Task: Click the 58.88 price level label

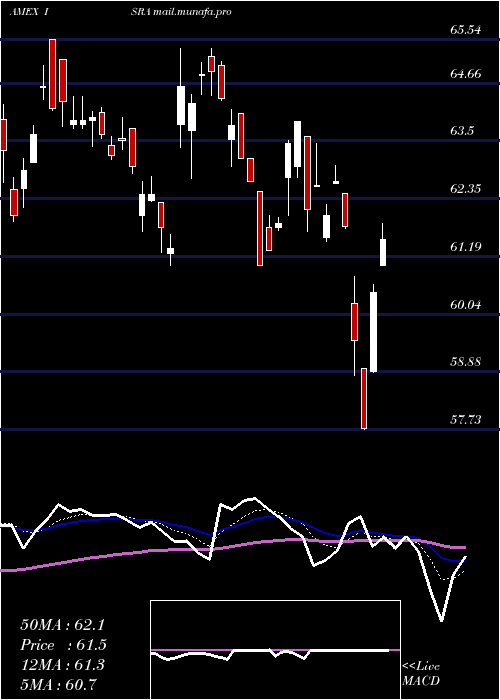Action: pos(466,362)
